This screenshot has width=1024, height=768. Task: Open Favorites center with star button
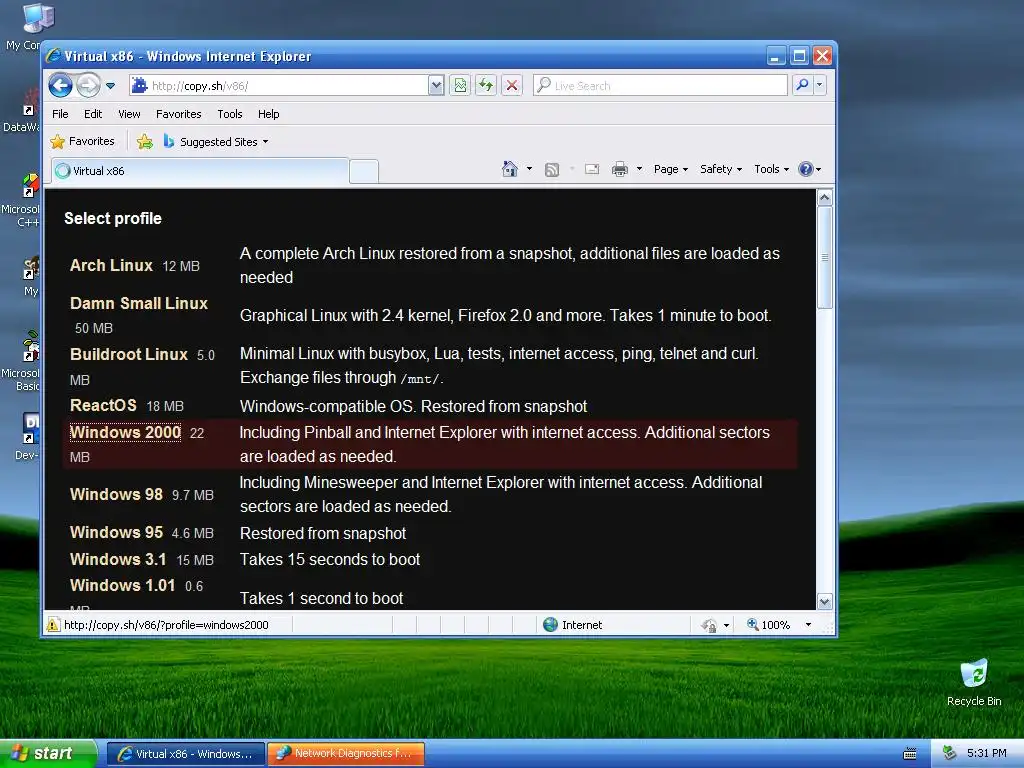click(82, 142)
